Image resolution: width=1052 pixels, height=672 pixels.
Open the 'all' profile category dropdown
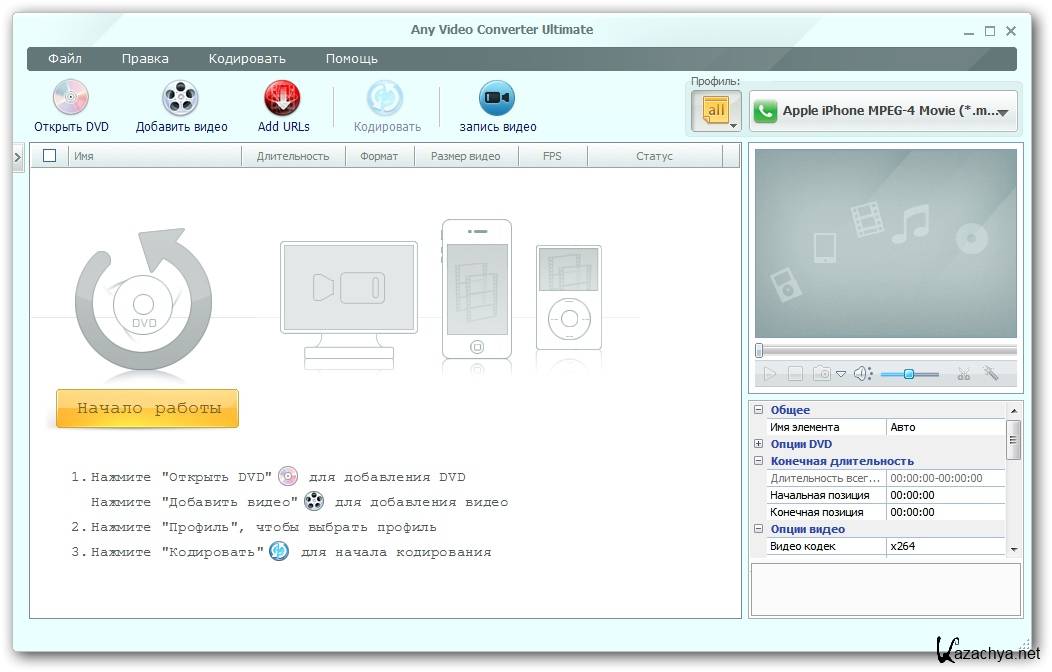coord(717,111)
